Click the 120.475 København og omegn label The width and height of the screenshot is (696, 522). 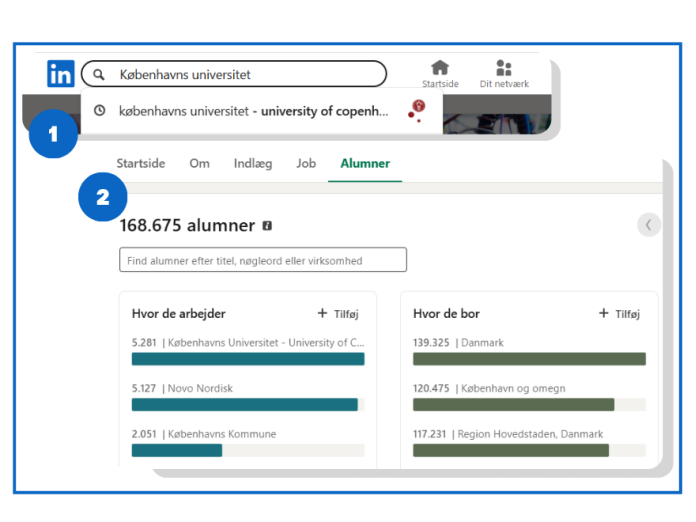tap(489, 388)
